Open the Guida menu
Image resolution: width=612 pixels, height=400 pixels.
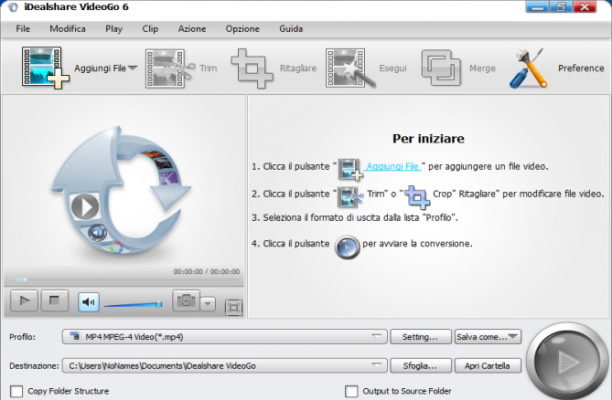point(291,29)
